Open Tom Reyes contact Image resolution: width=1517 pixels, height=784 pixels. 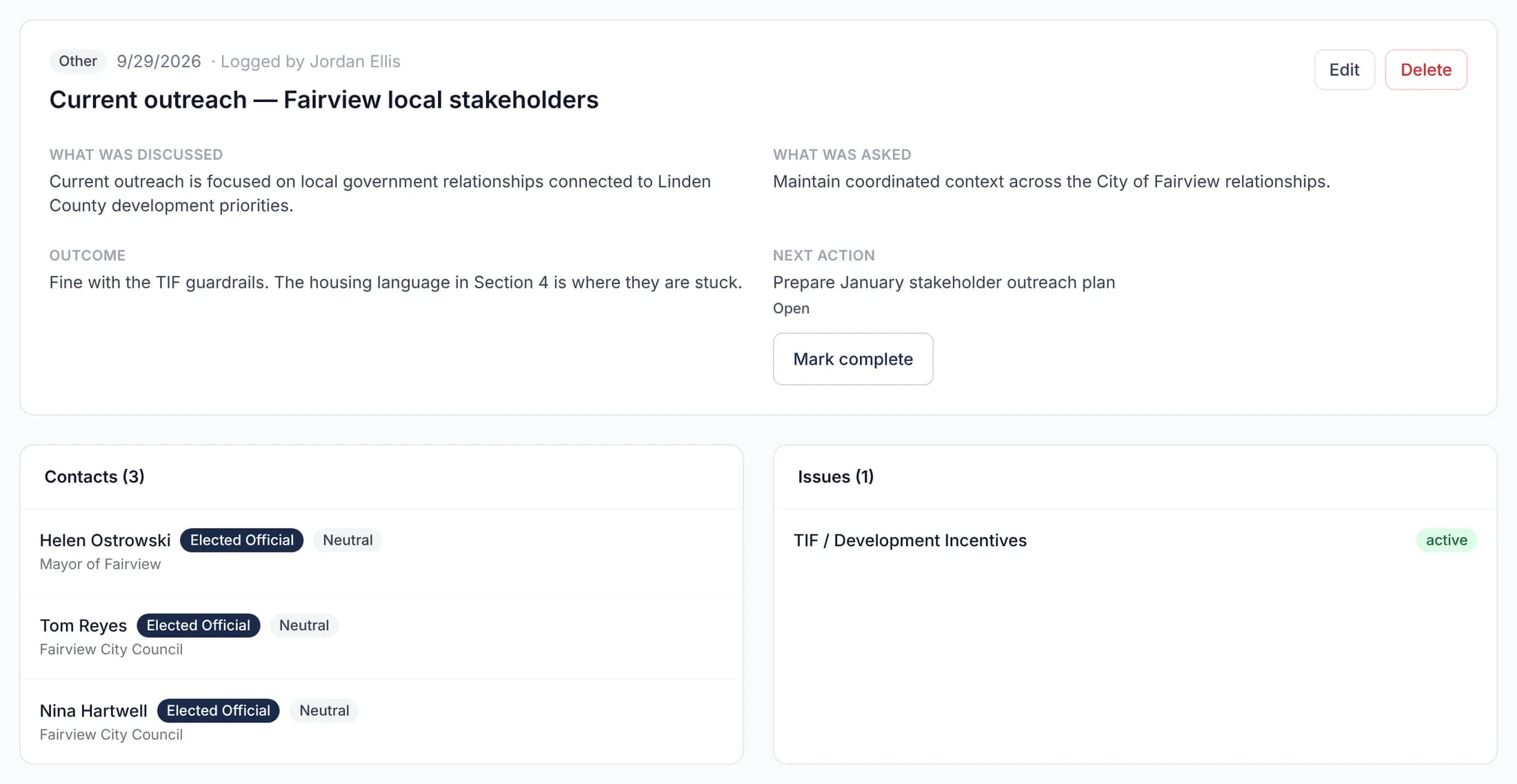pos(83,625)
